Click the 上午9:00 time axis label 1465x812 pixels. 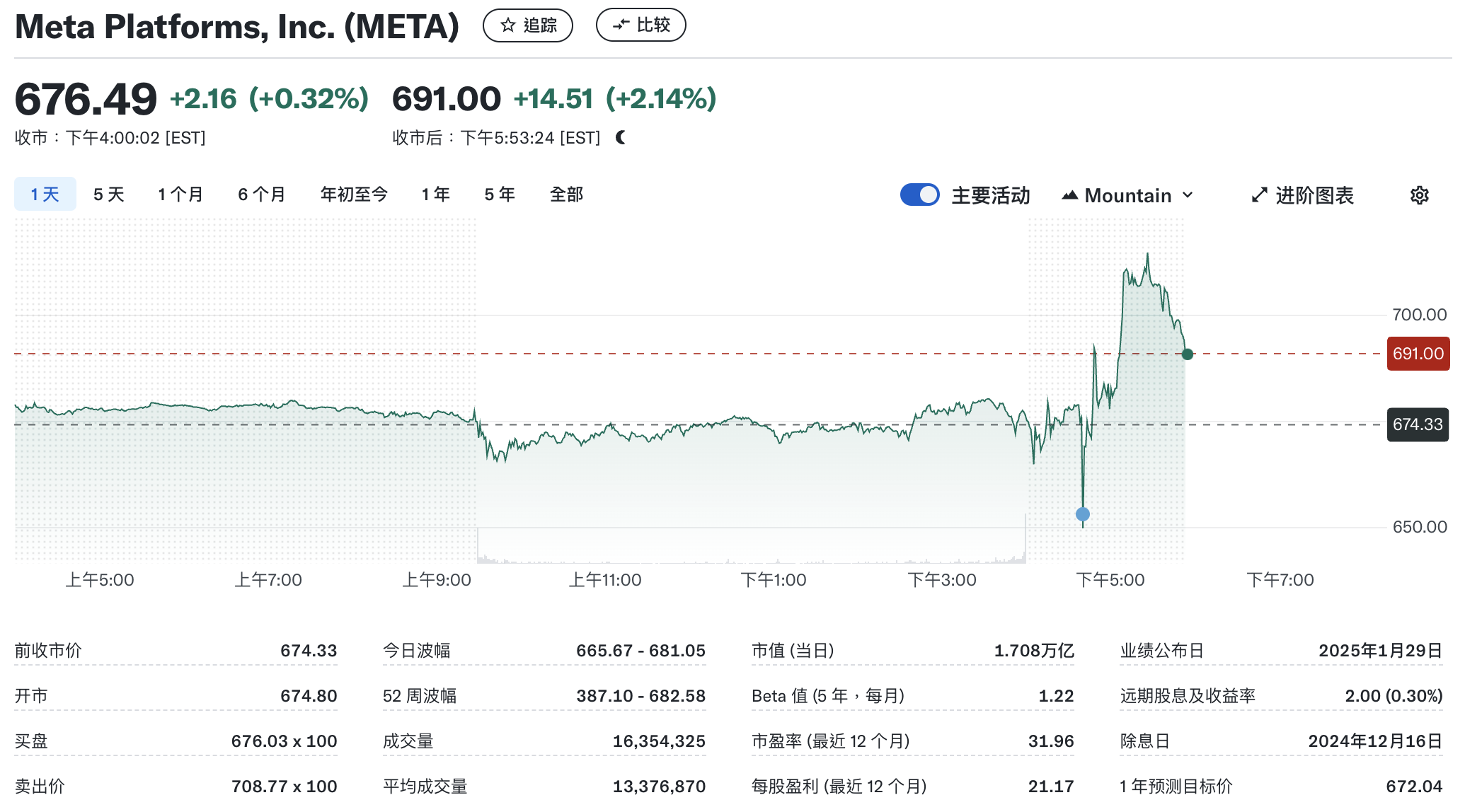click(437, 580)
